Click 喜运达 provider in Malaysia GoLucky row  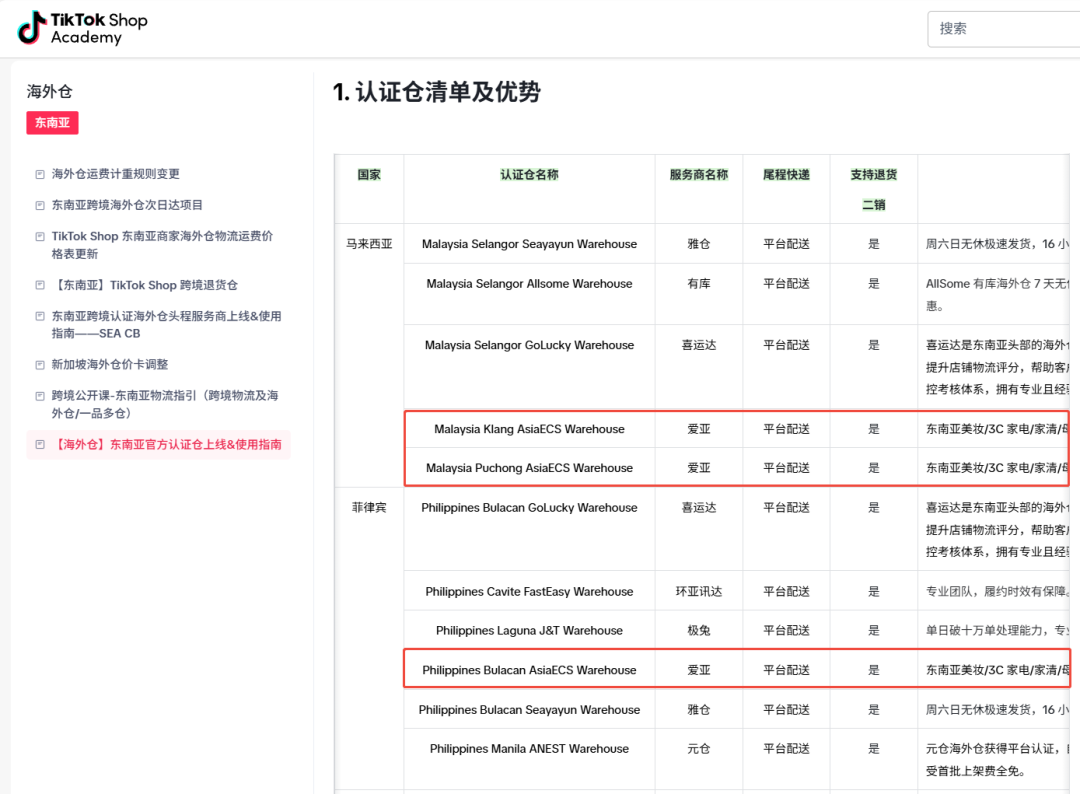pos(698,345)
